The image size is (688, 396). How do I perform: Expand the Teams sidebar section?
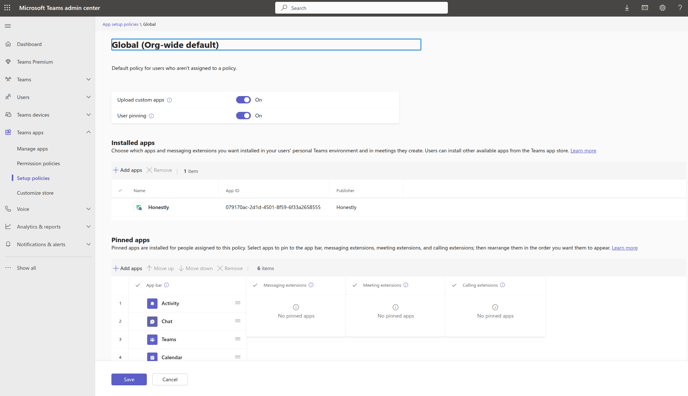88,79
